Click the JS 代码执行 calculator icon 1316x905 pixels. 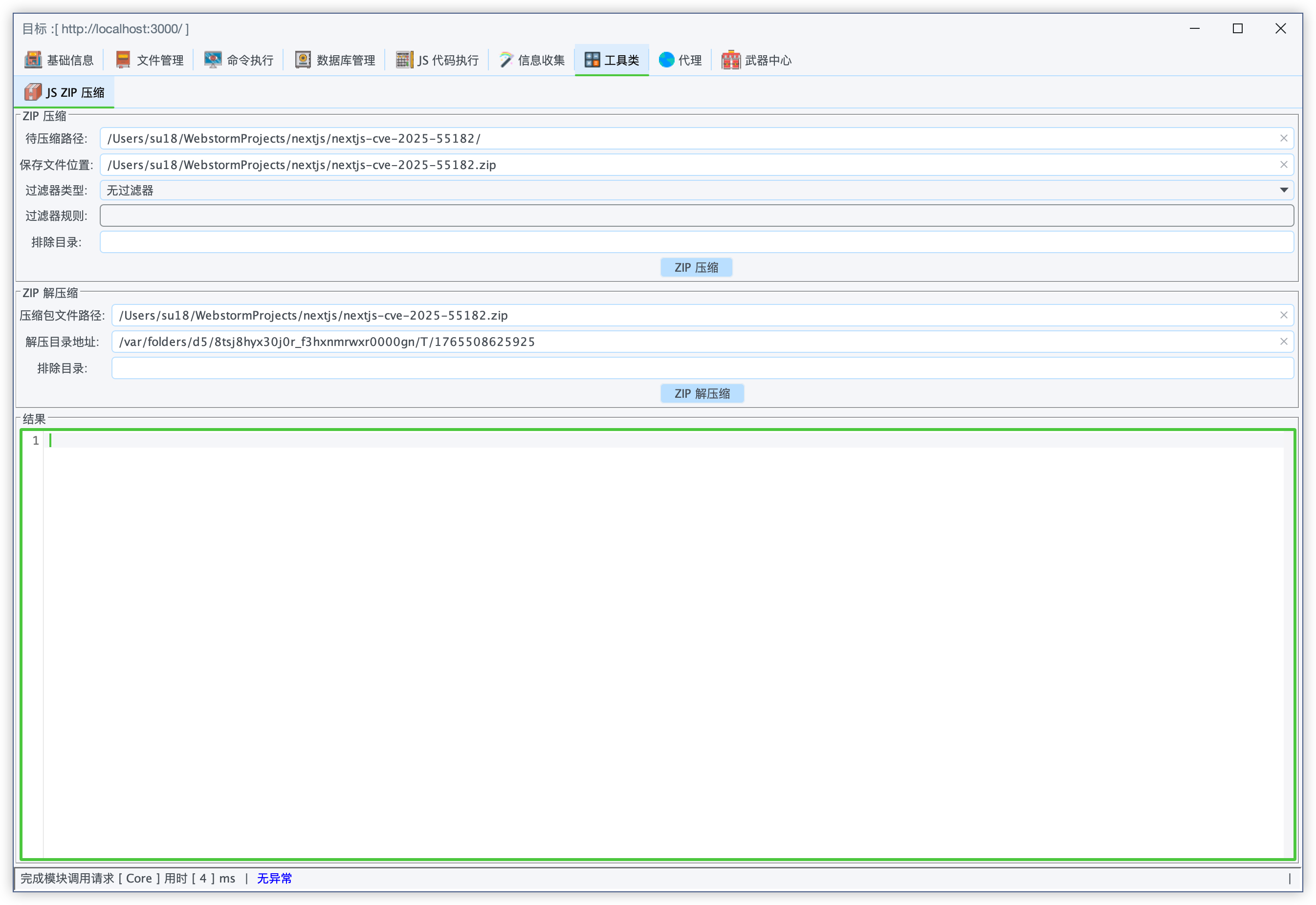[x=404, y=60]
